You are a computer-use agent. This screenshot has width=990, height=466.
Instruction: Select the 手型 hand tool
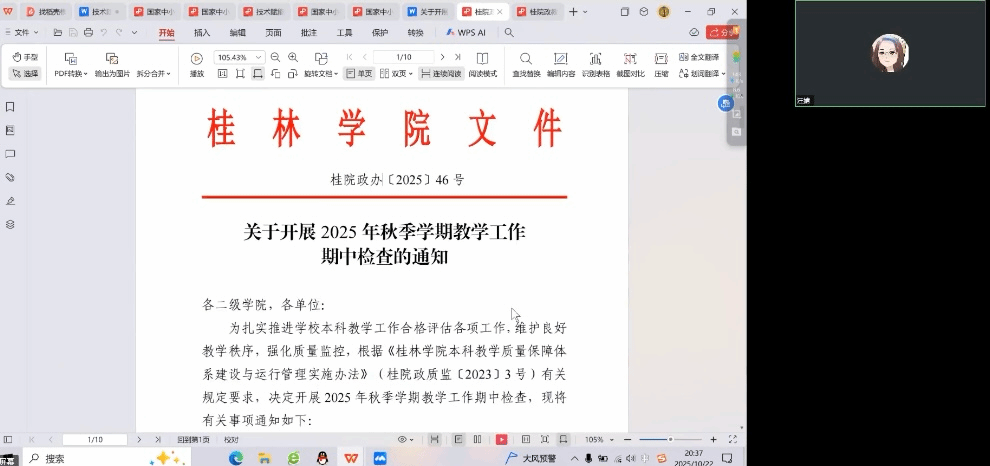coord(25,58)
